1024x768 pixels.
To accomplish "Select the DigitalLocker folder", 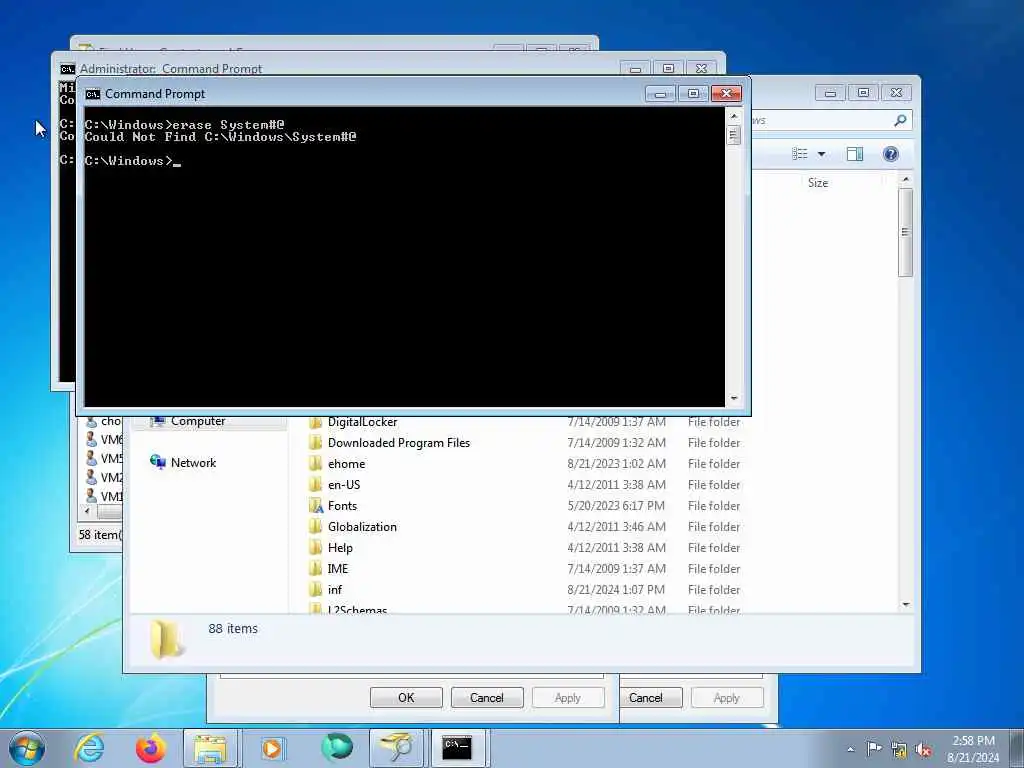I will 362,422.
